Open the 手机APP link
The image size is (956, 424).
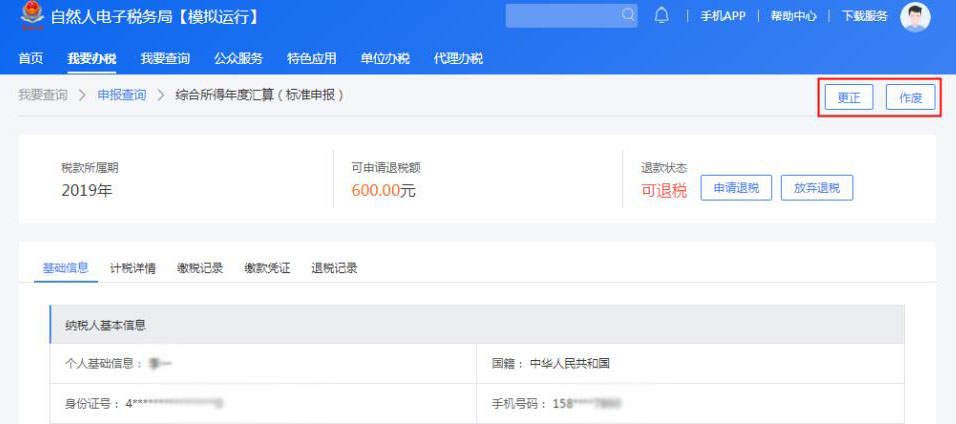click(x=722, y=16)
